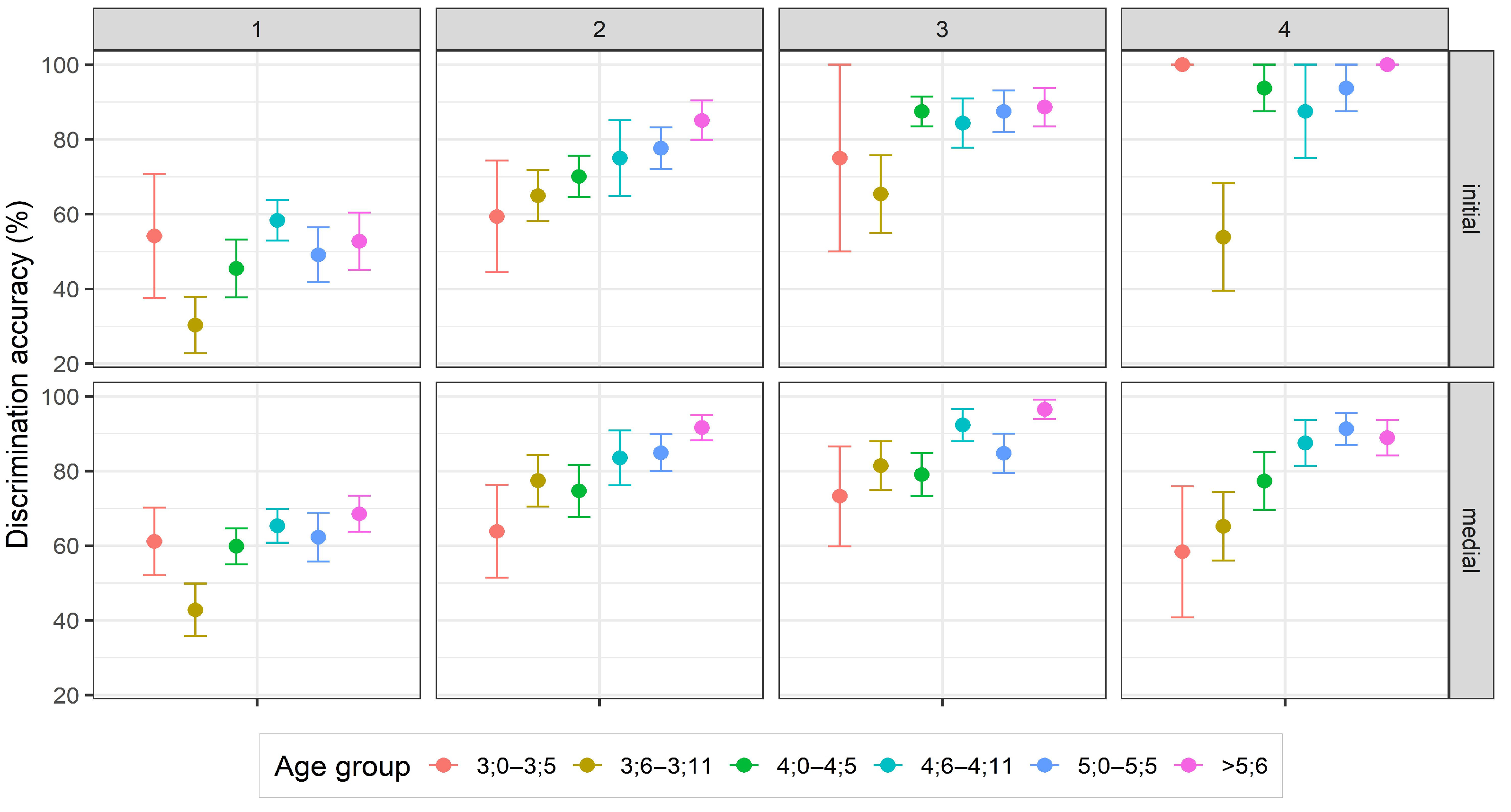Select green data point in panel 1 medial
This screenshot has width=1511, height=812.
click(236, 546)
